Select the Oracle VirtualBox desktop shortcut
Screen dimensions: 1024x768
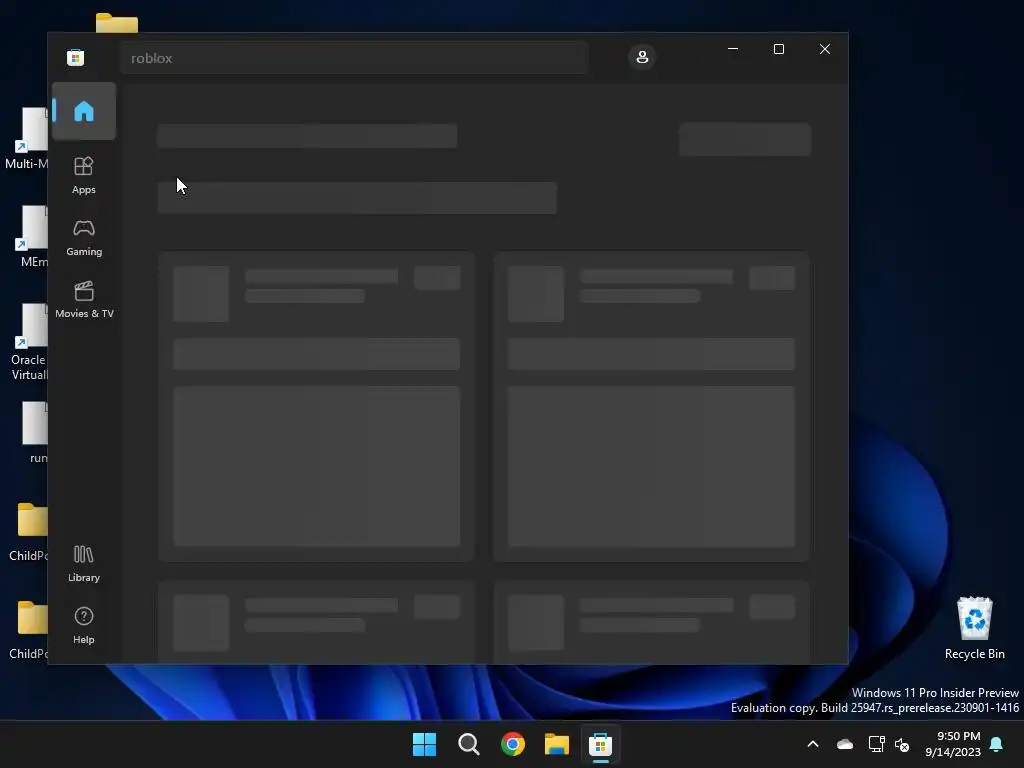tap(28, 342)
